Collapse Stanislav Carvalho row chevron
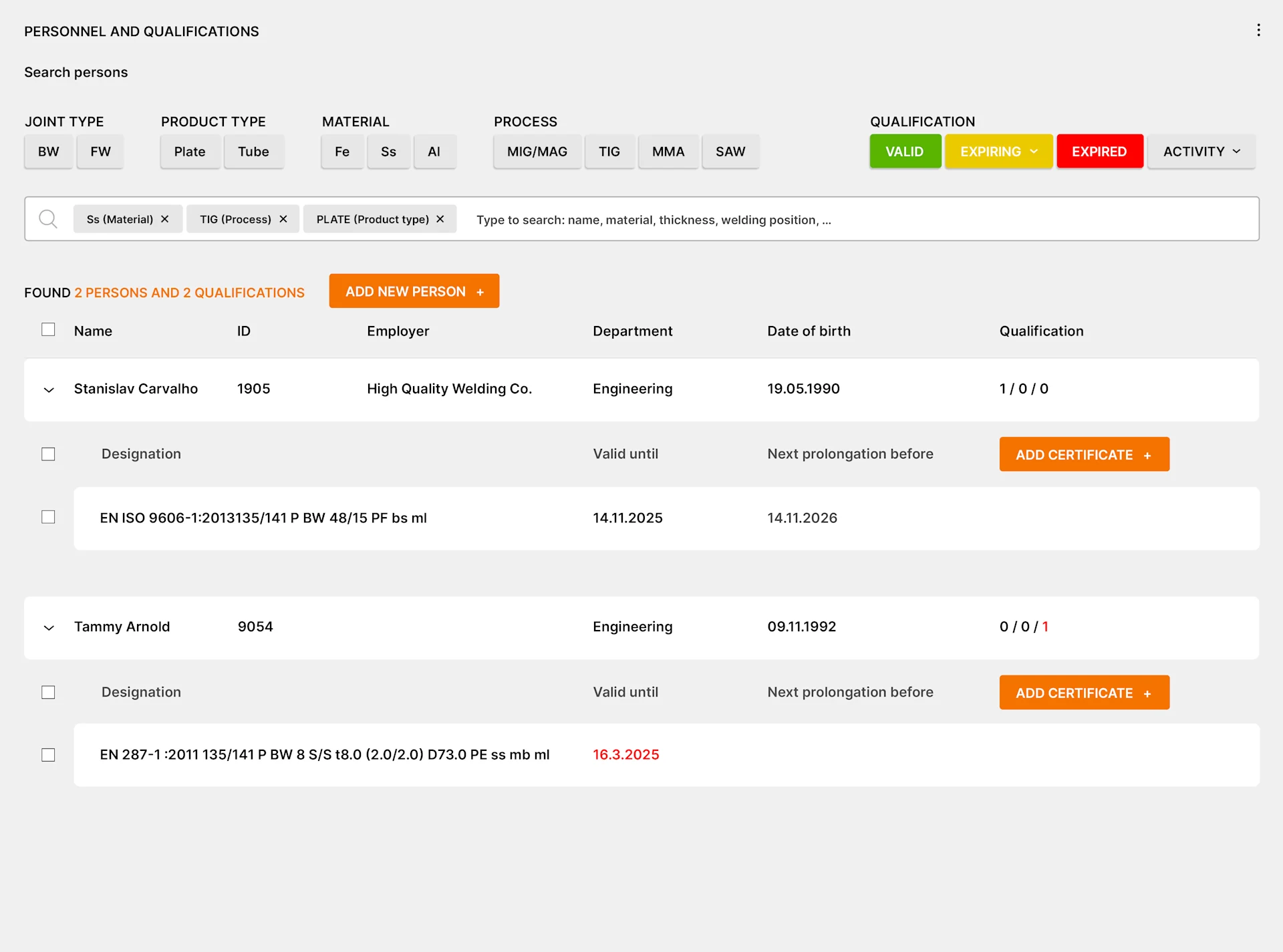The height and width of the screenshot is (952, 1283). point(49,389)
